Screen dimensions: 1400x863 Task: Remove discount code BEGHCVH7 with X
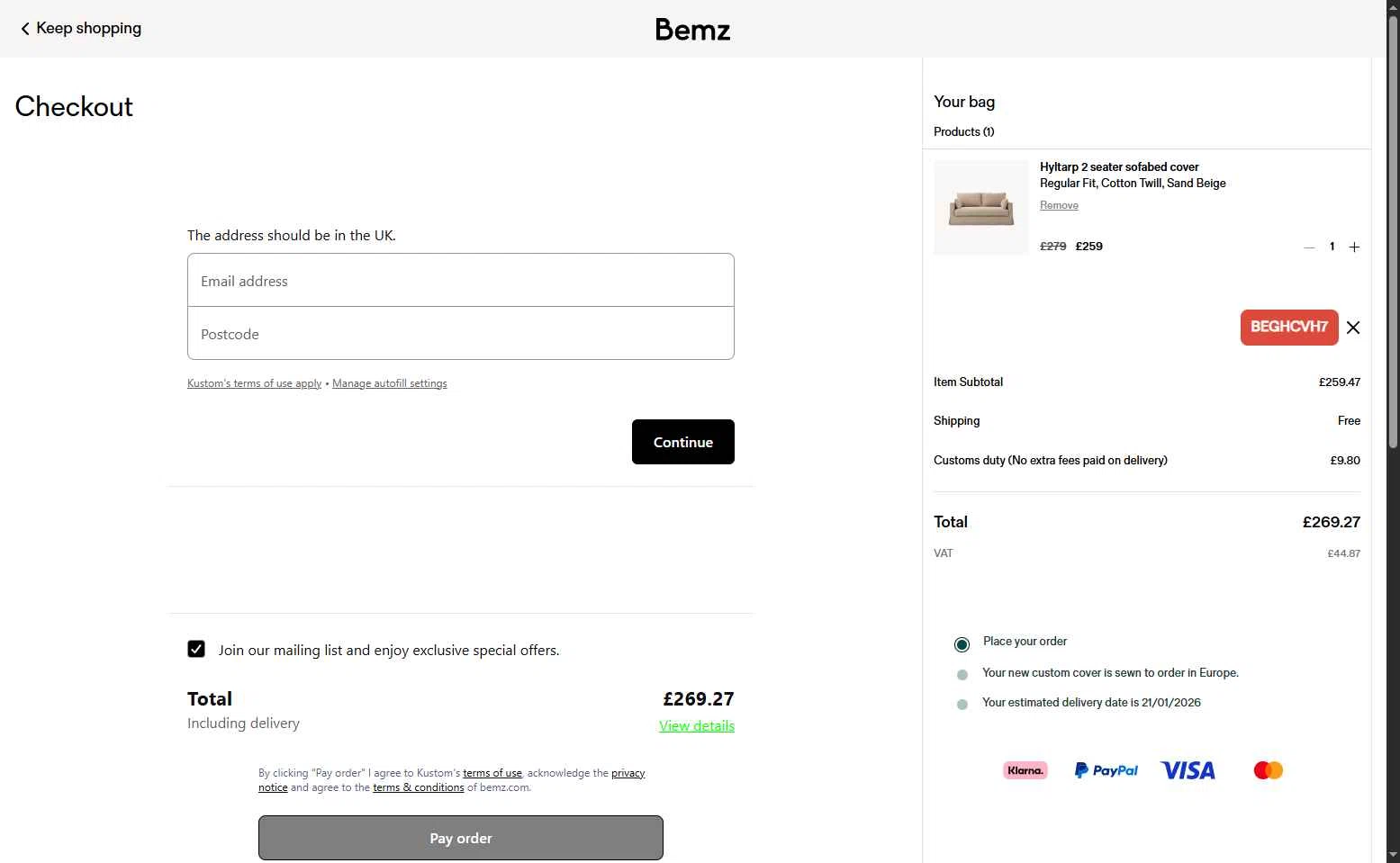(x=1353, y=328)
